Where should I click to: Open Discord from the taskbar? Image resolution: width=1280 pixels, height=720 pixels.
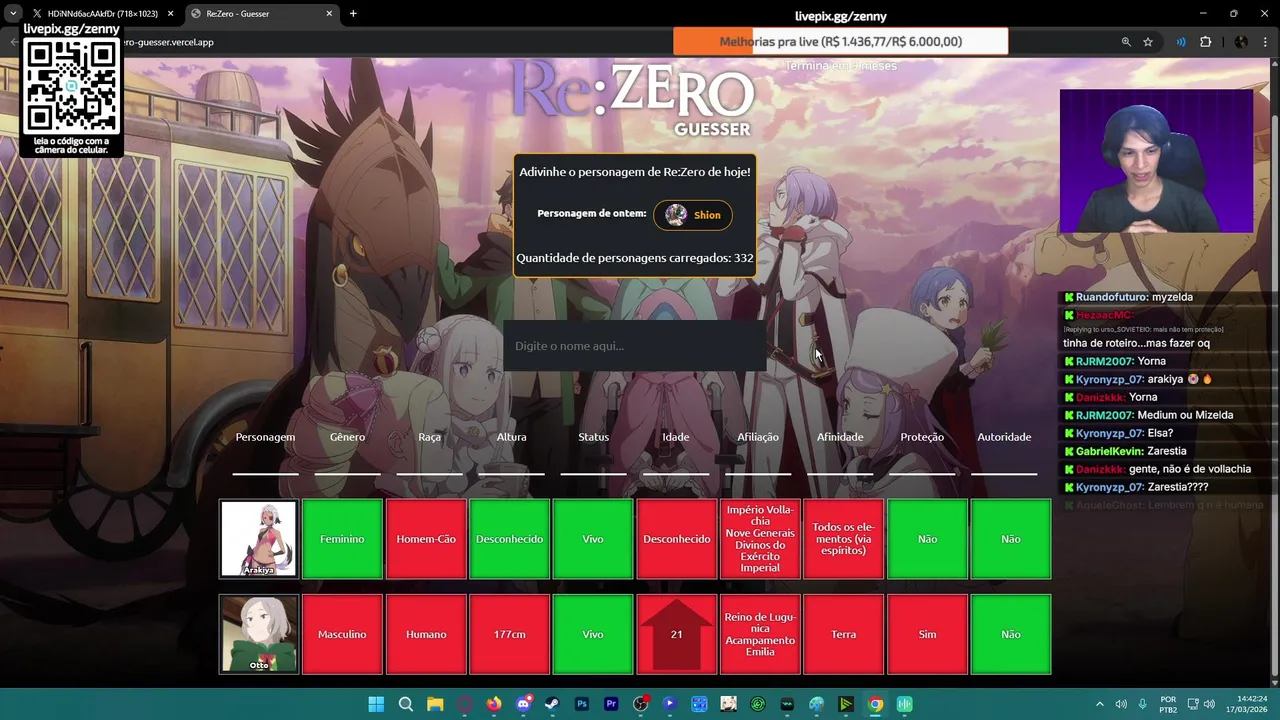523,704
